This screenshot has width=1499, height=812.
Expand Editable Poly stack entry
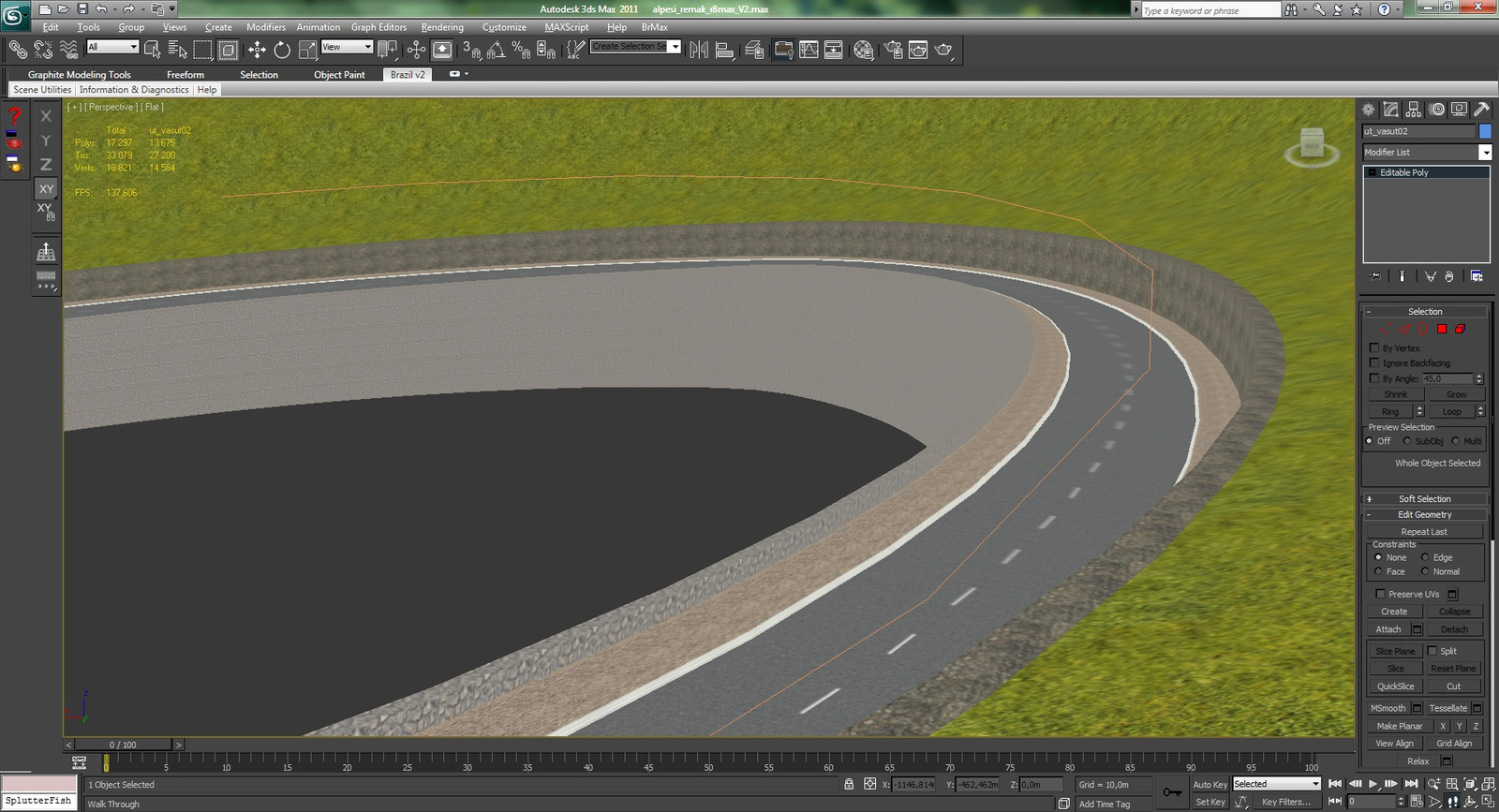pyautogui.click(x=1373, y=172)
